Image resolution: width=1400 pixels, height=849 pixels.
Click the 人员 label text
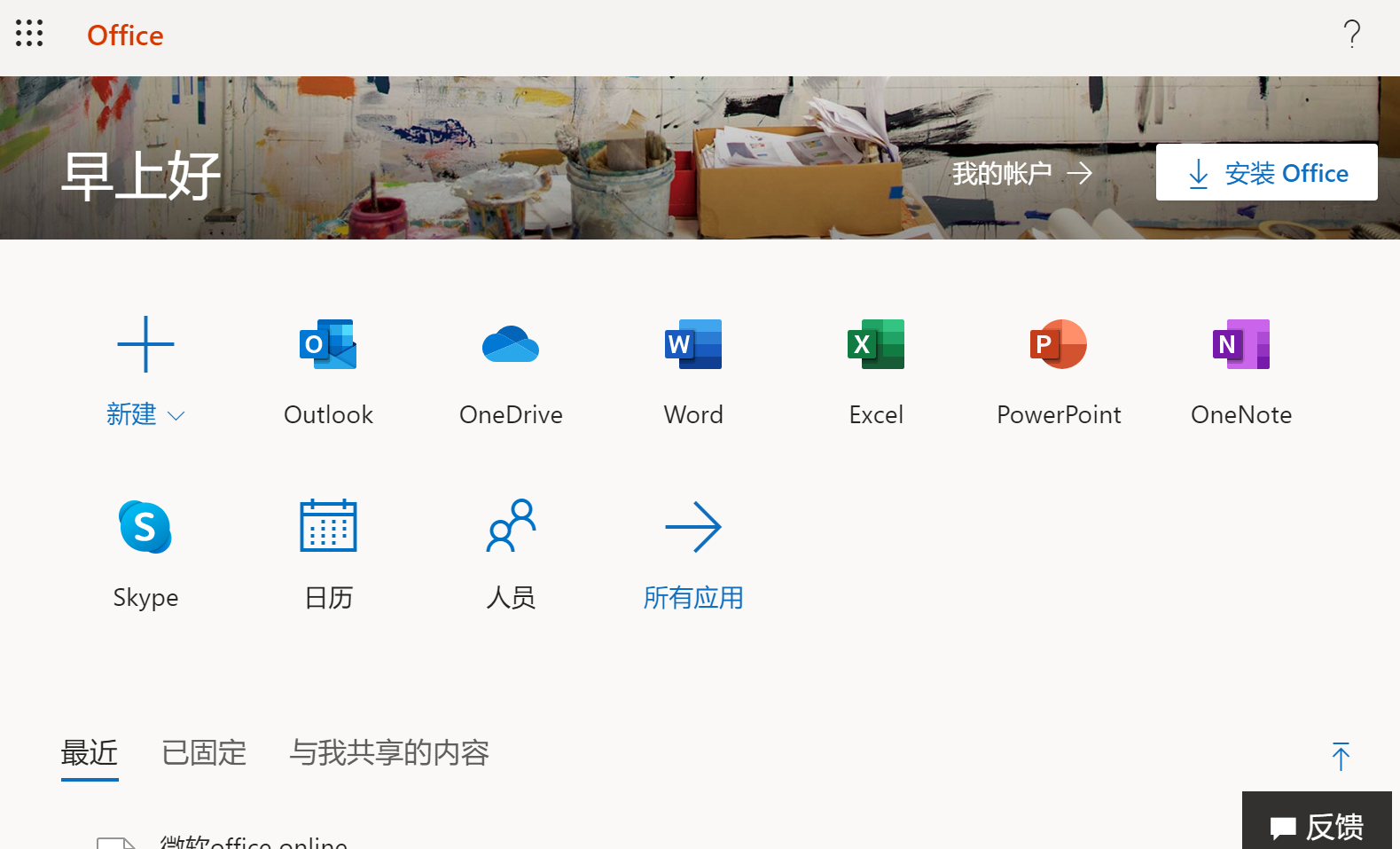(512, 598)
